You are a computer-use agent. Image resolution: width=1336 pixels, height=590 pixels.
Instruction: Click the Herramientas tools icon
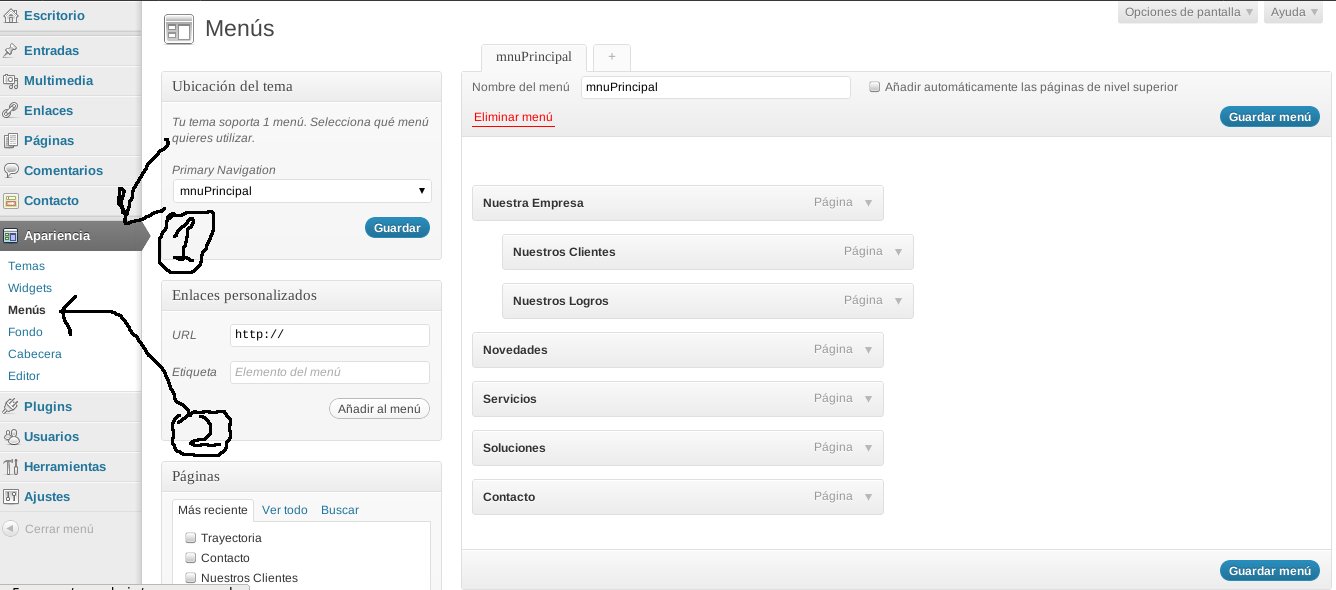[11, 467]
